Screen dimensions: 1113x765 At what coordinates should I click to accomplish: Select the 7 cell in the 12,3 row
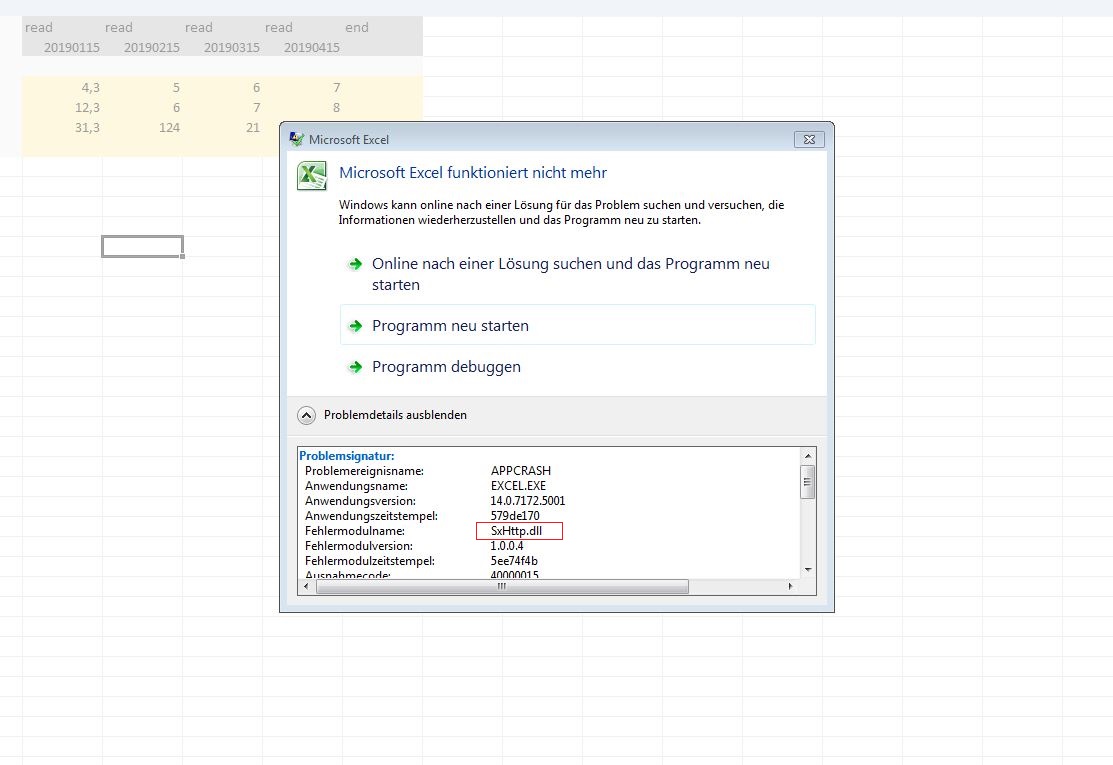click(223, 107)
